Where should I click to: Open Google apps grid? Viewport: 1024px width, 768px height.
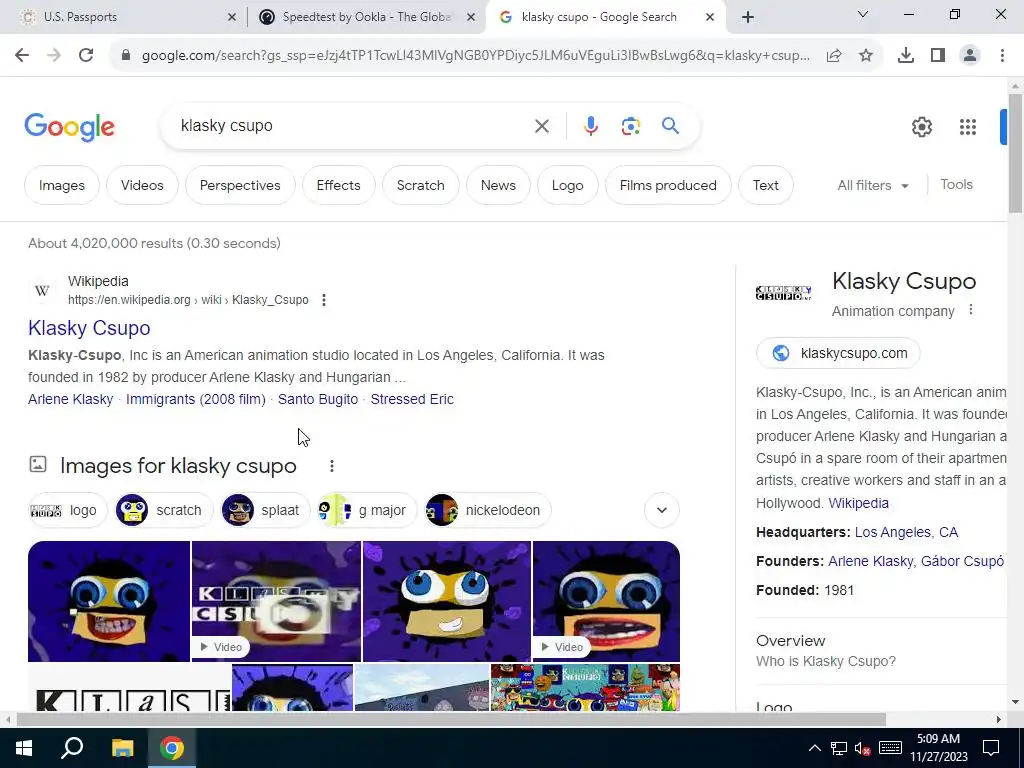coord(968,127)
